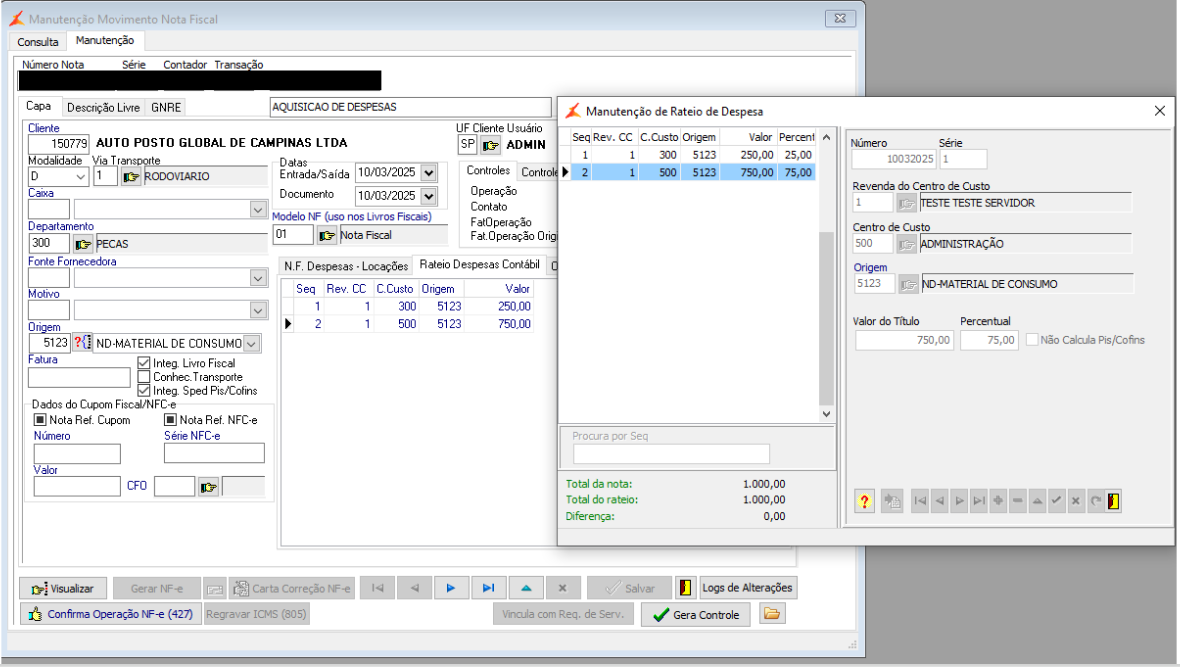The width and height of the screenshot is (1180, 667).
Task: Confirm with the checkmark icon in Rateio de Despesa toolbar
Action: (x=1057, y=501)
